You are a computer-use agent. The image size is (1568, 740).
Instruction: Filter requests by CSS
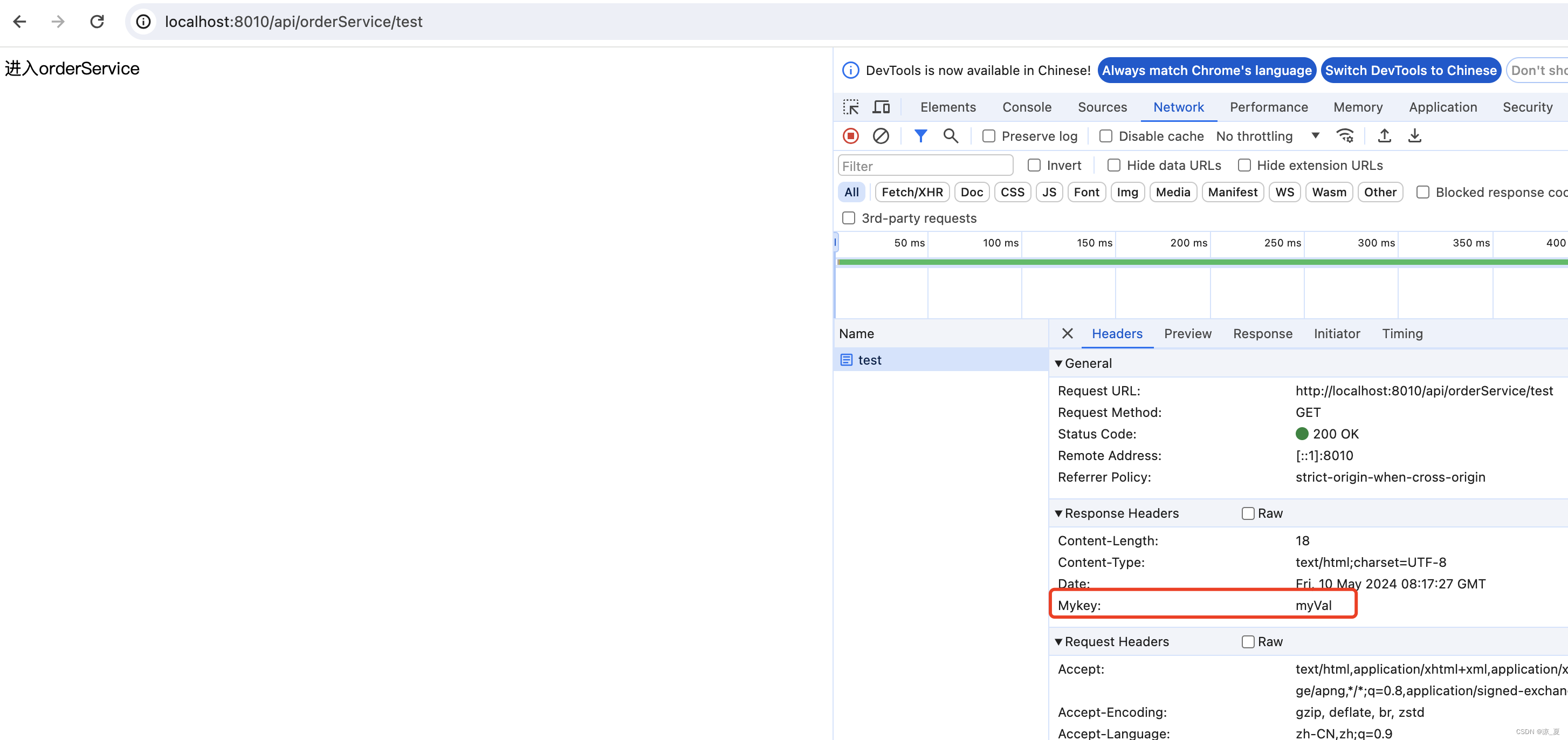click(1012, 193)
